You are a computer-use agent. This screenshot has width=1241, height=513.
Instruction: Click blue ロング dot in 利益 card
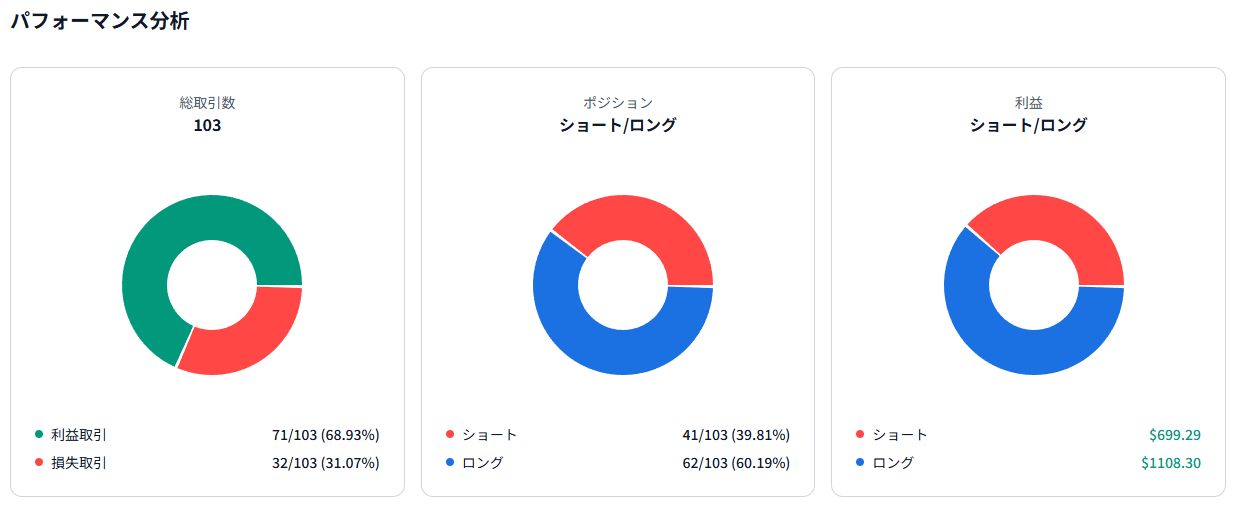[x=860, y=463]
